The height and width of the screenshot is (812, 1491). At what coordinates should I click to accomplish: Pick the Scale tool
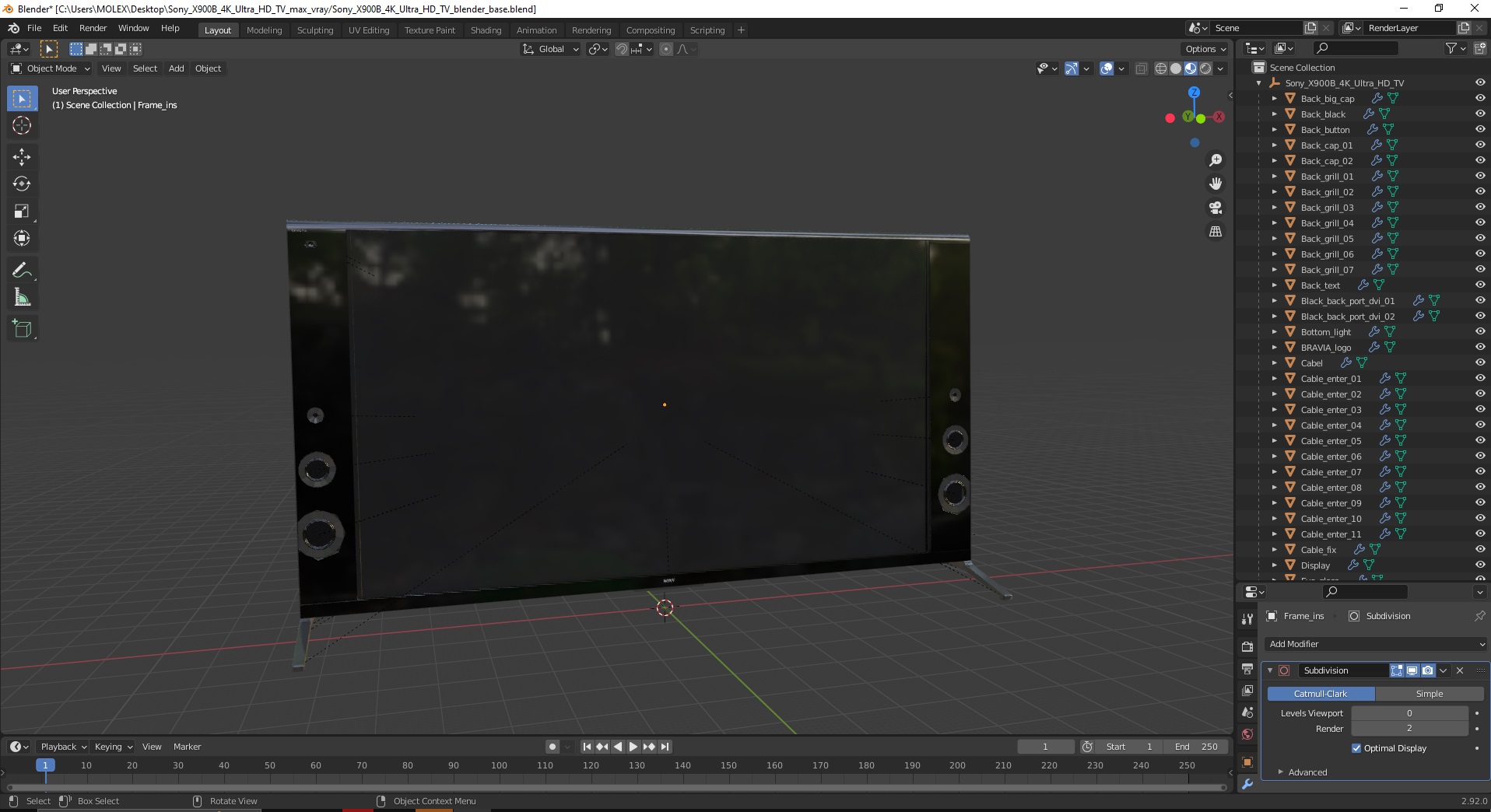(22, 212)
